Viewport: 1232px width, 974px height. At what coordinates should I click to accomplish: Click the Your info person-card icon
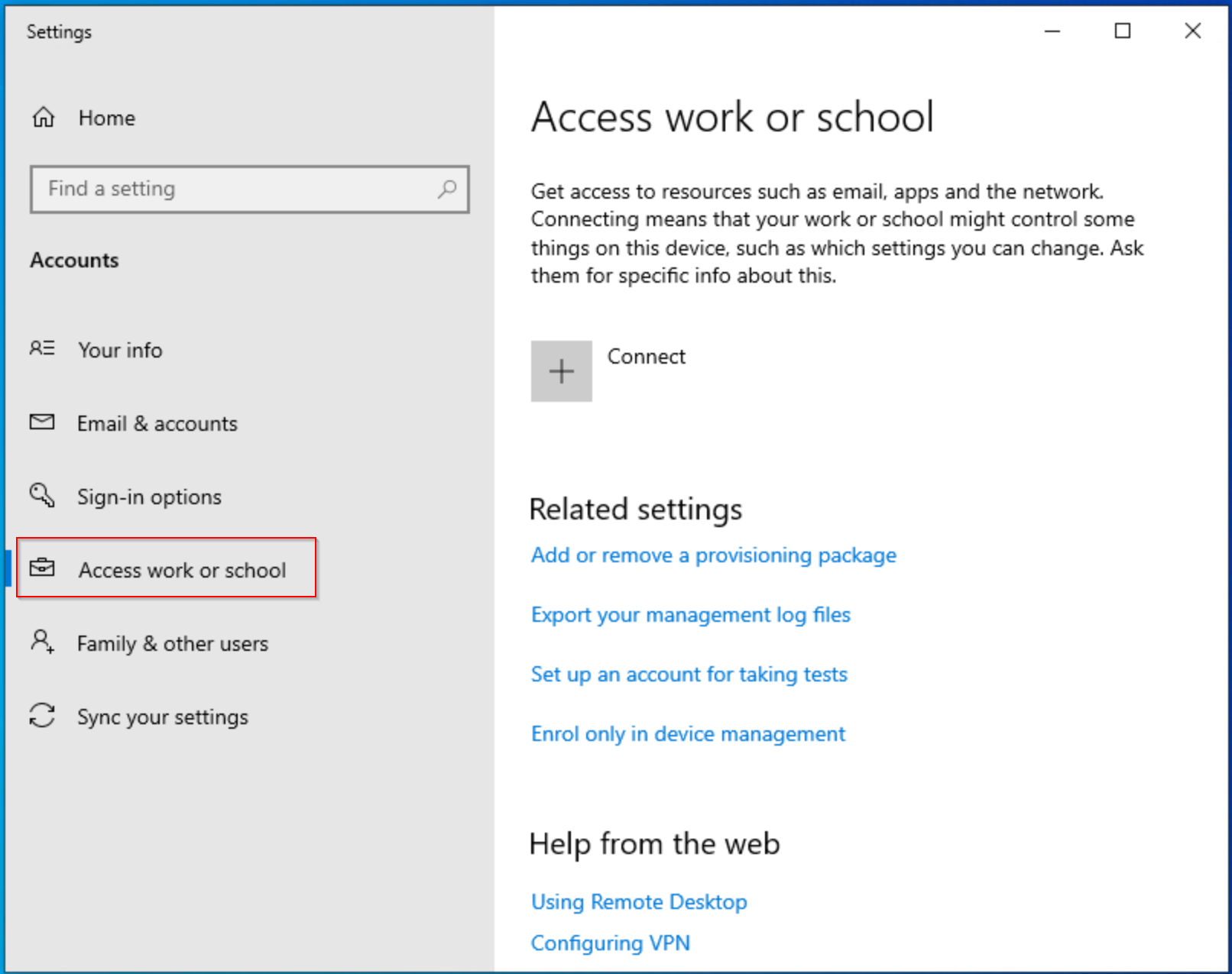(42, 349)
